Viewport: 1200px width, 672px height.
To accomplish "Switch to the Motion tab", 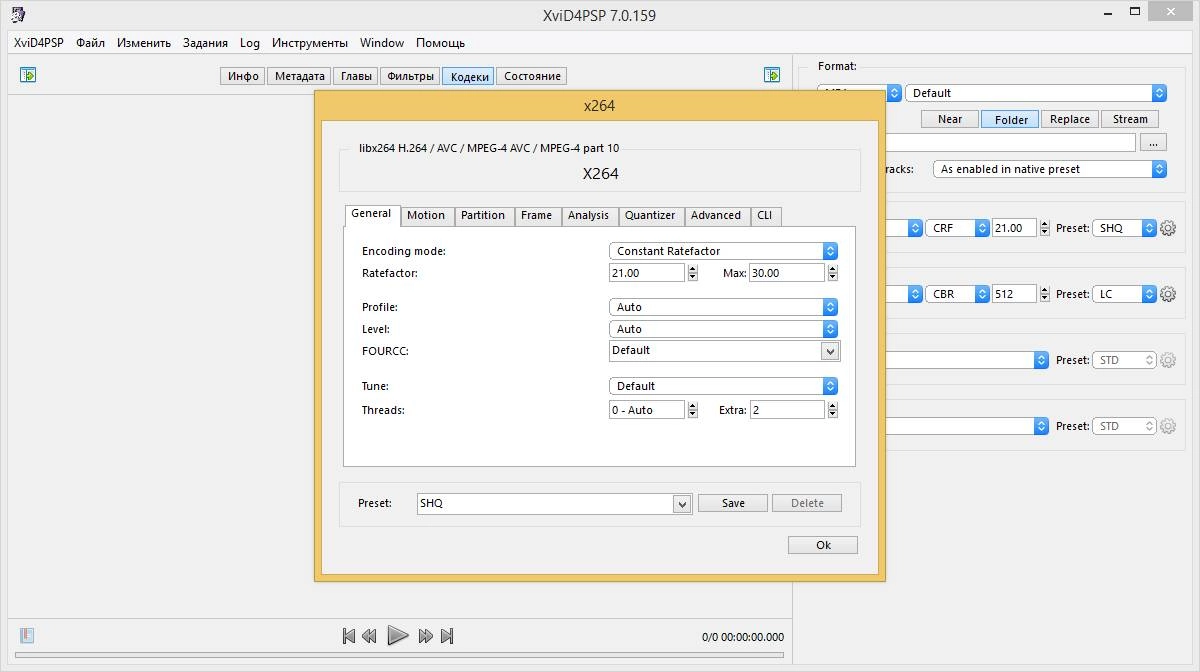I will tap(426, 216).
